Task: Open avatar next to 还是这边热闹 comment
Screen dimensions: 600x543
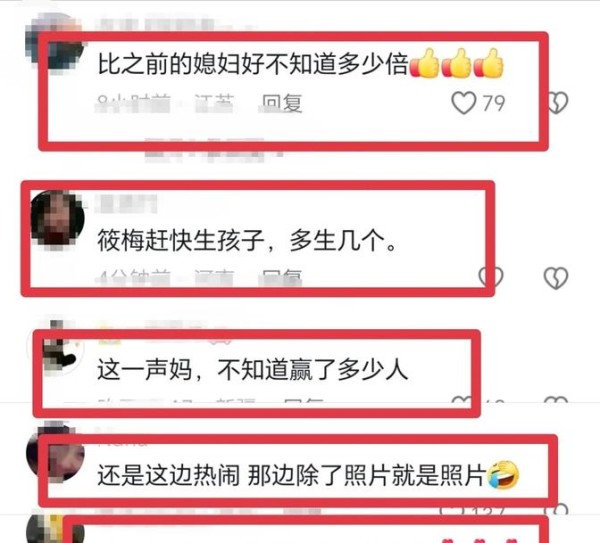Action: click(x=55, y=453)
